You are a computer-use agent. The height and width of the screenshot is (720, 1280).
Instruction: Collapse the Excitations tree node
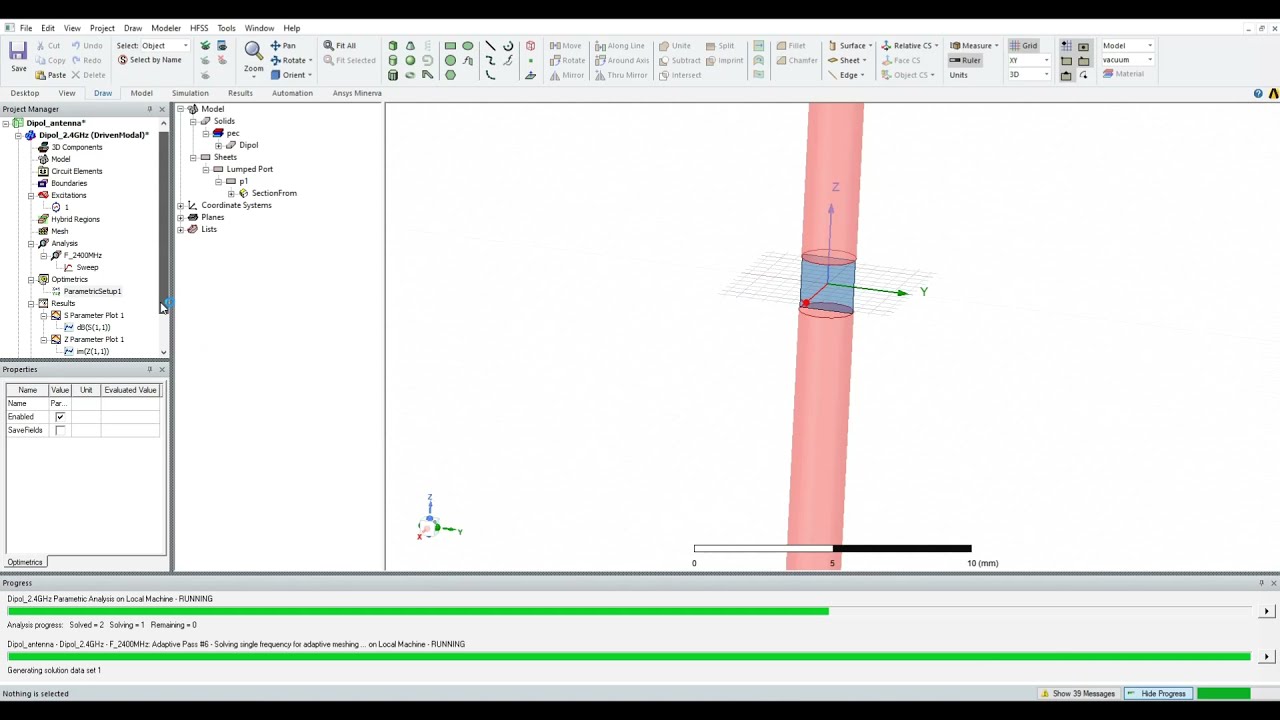[31, 195]
